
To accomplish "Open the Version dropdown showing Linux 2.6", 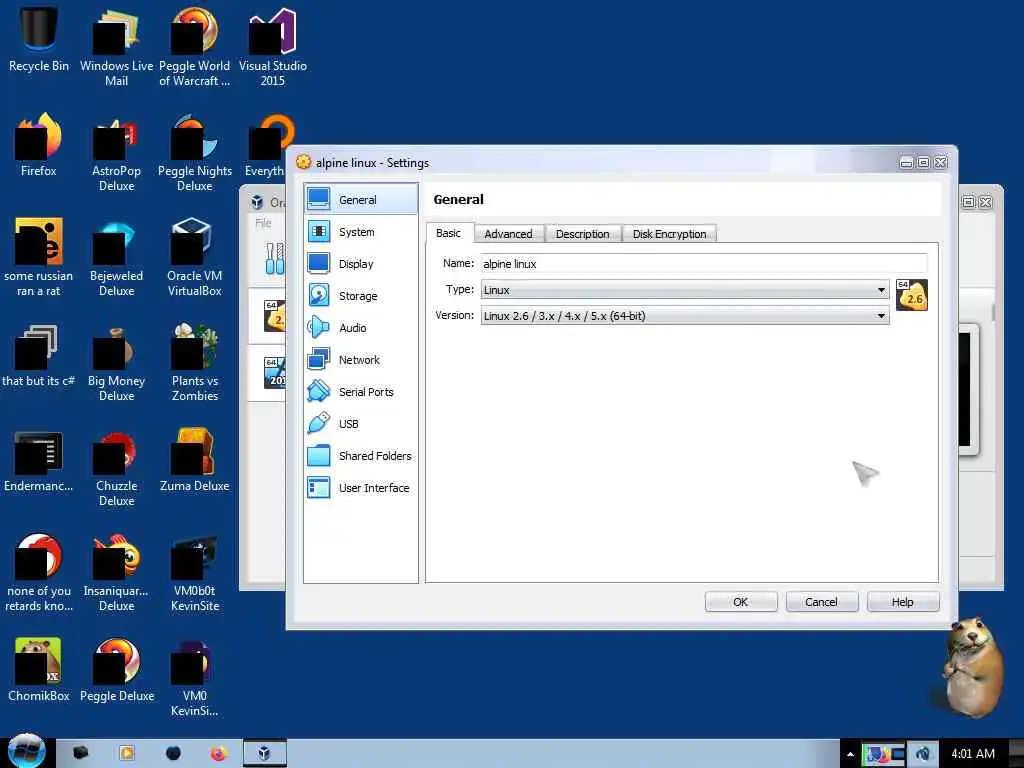I will (685, 315).
